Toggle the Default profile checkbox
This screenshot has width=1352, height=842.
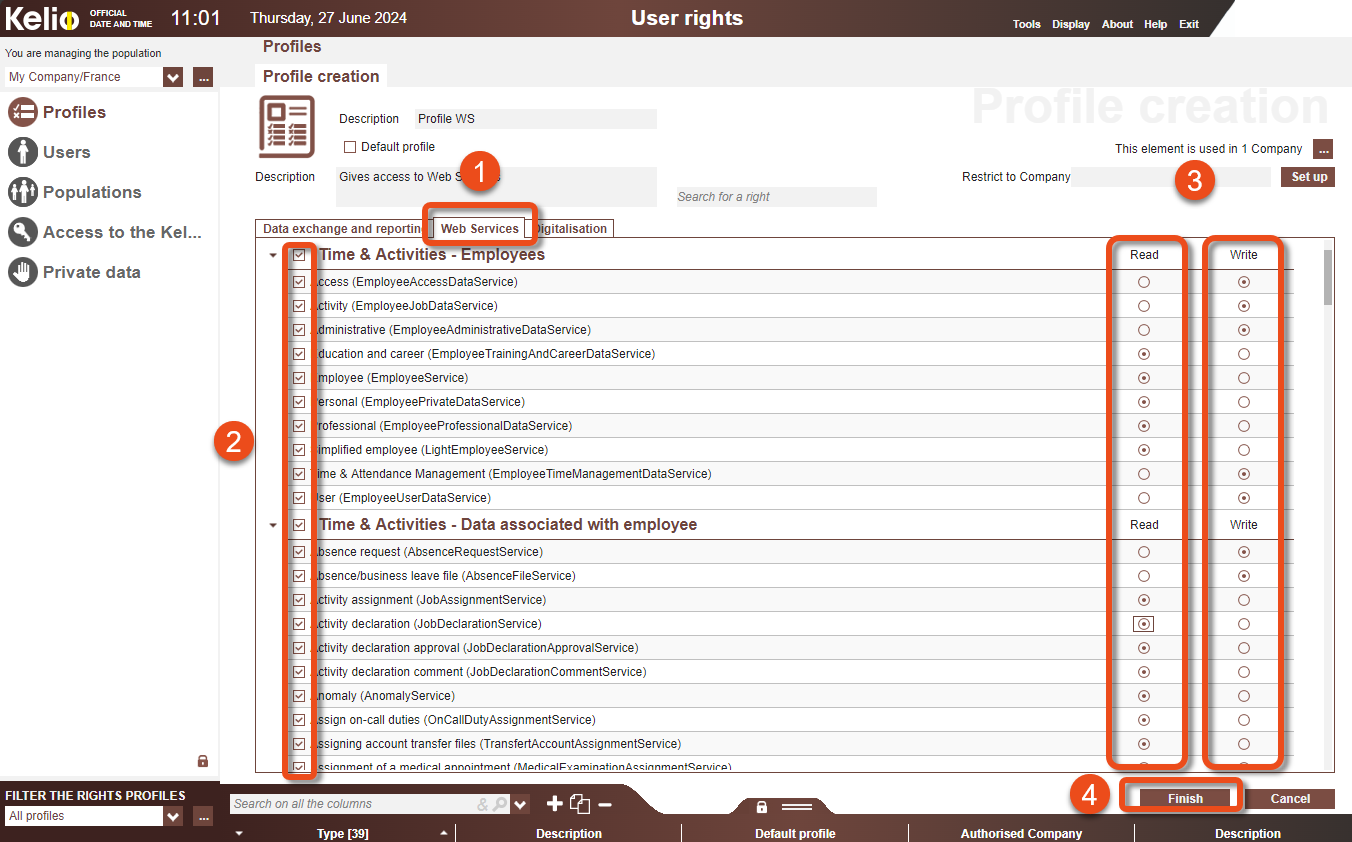tap(350, 147)
